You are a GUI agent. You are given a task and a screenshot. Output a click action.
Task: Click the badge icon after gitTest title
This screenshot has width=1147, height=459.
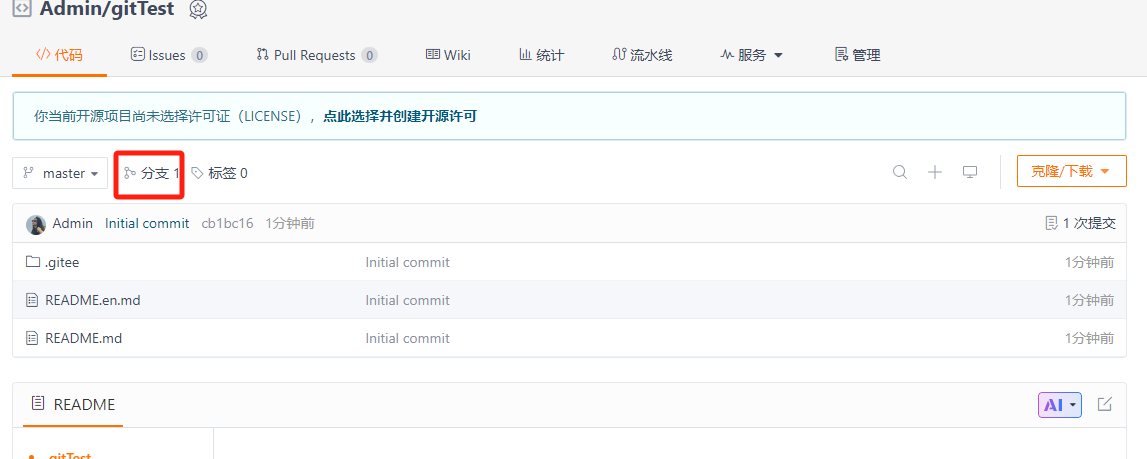tap(198, 10)
